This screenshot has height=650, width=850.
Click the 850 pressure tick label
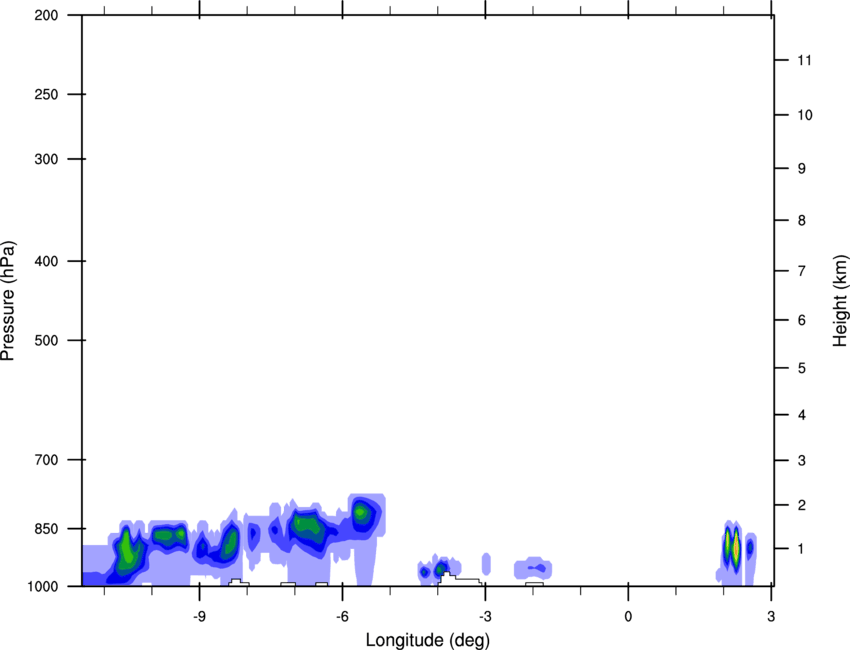45,528
